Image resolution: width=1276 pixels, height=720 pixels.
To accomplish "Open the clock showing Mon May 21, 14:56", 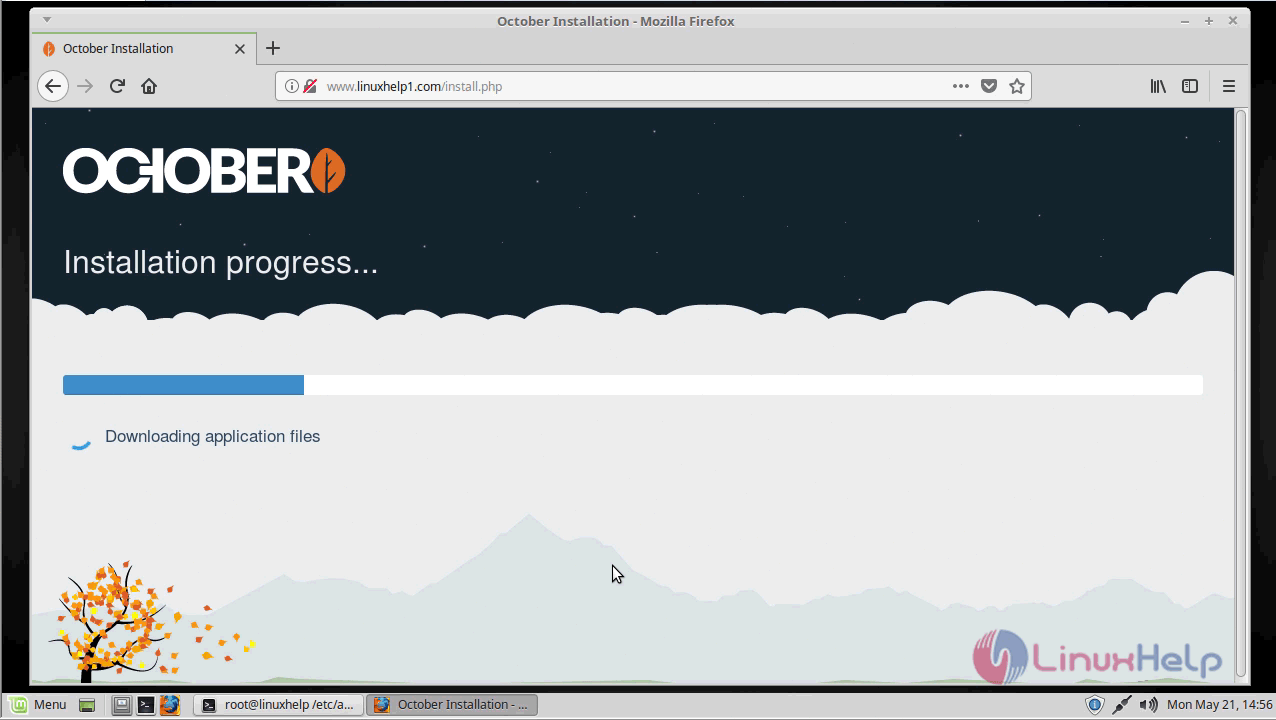I will [1219, 705].
